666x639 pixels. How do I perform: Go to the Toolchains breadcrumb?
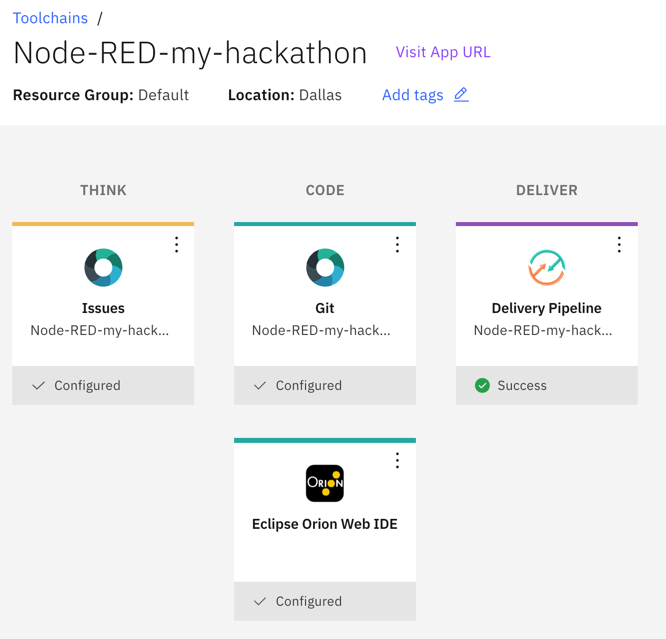tap(50, 18)
